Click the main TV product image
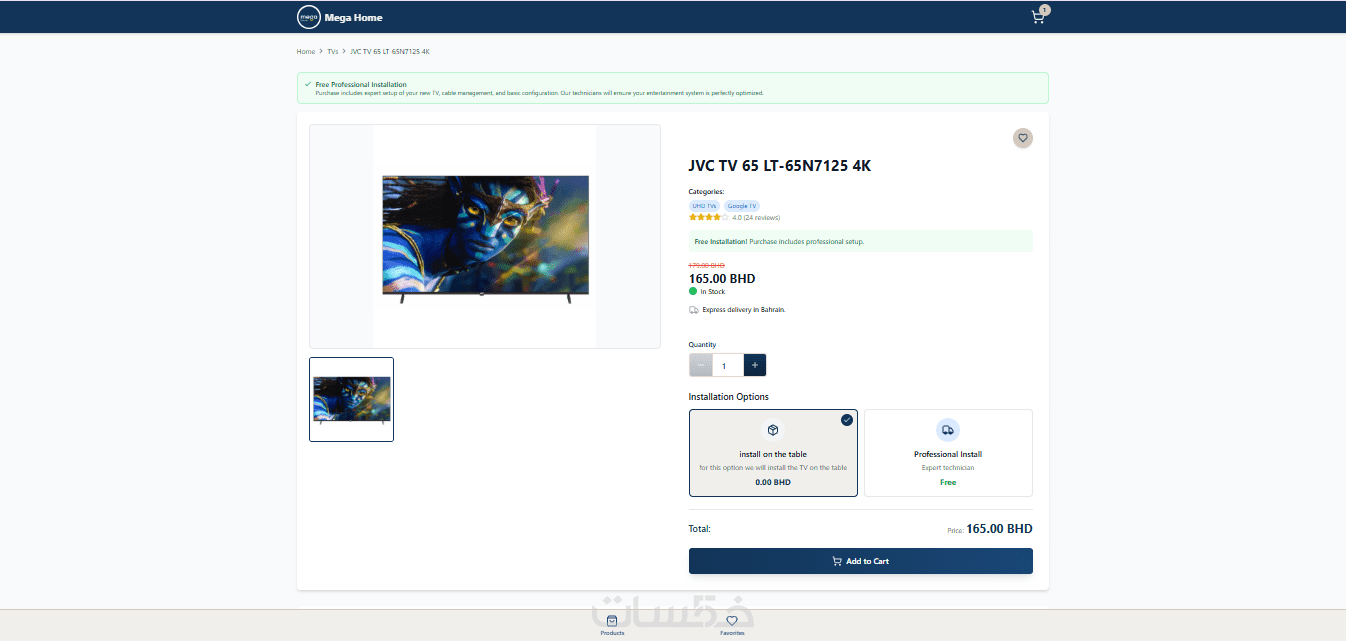 (485, 236)
